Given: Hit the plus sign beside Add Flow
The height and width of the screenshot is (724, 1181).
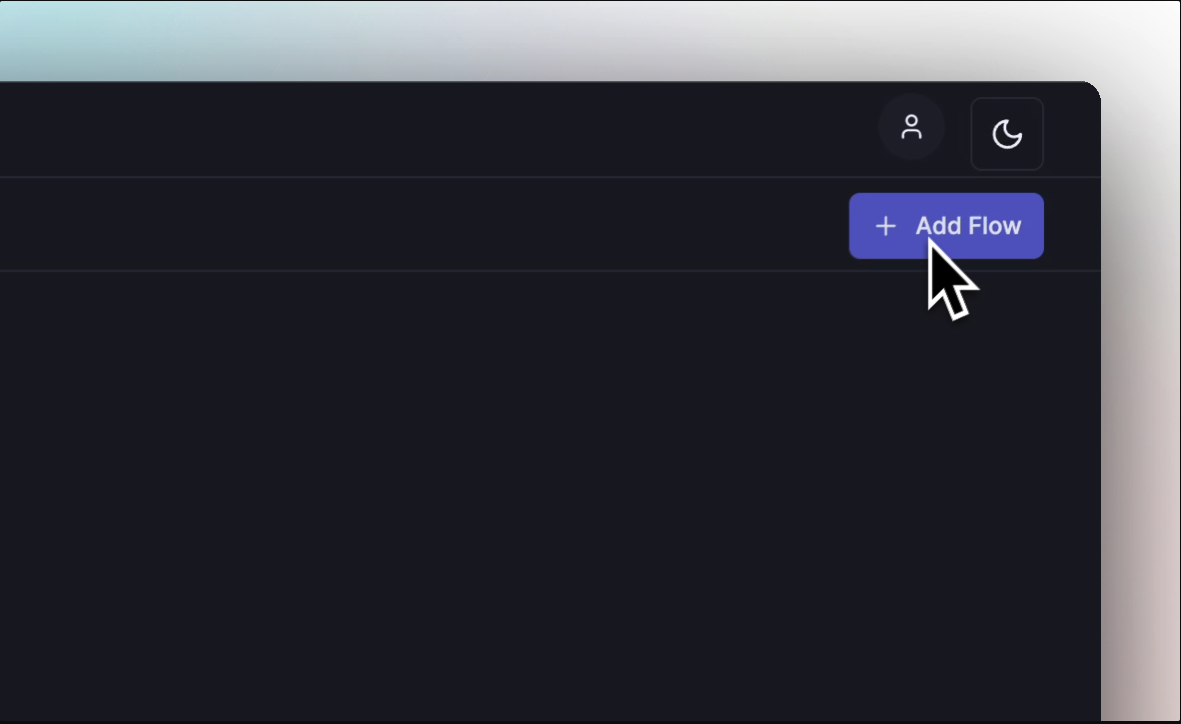Looking at the screenshot, I should 885,226.
